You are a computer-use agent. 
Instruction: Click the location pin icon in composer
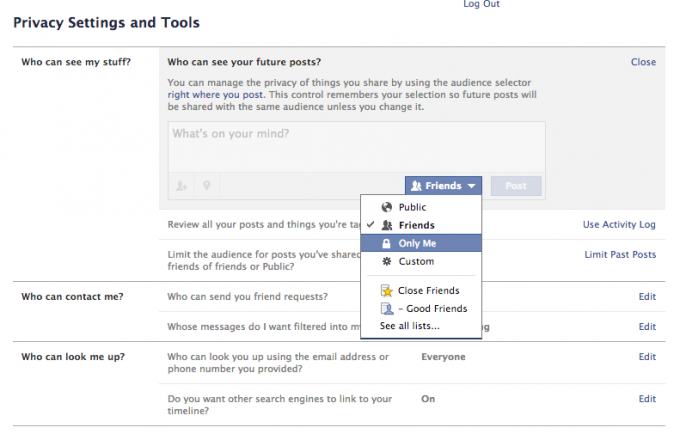206,186
